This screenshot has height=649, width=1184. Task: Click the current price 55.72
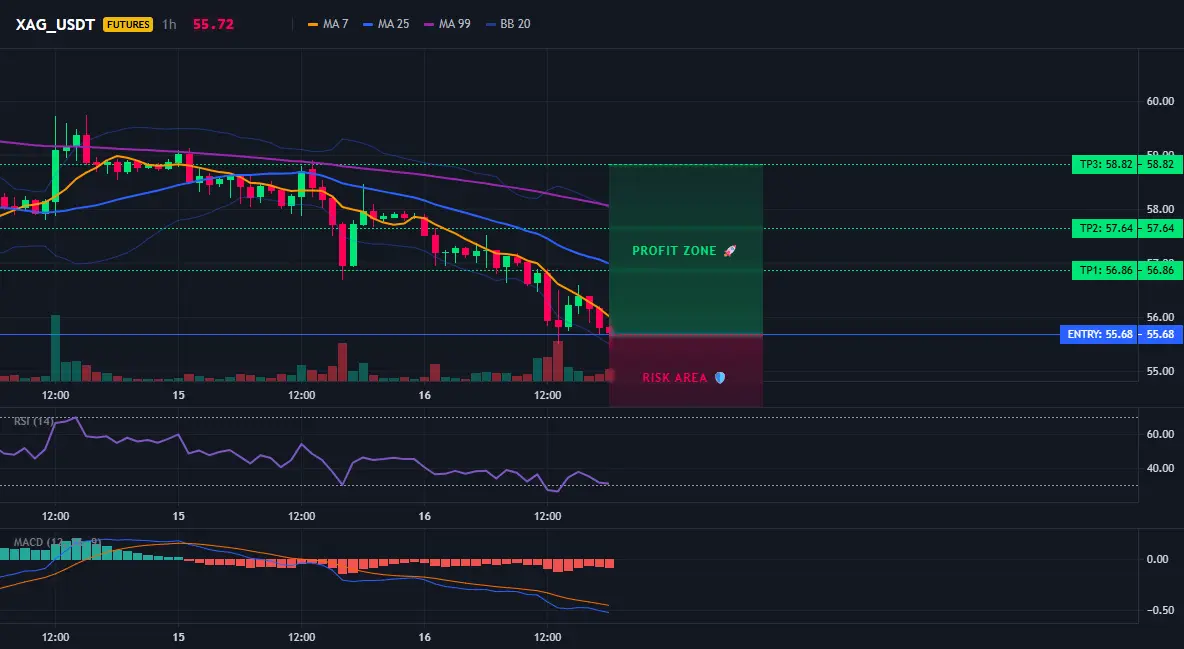click(x=213, y=24)
